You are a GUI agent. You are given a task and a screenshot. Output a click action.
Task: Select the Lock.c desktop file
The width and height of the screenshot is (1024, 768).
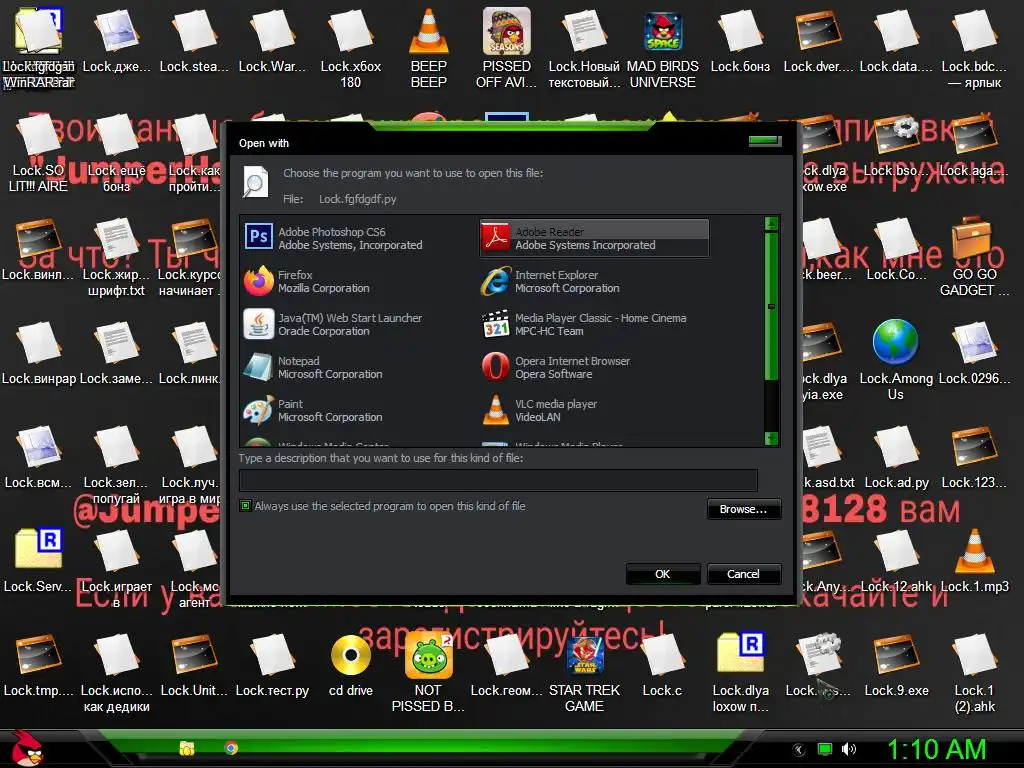coord(662,665)
